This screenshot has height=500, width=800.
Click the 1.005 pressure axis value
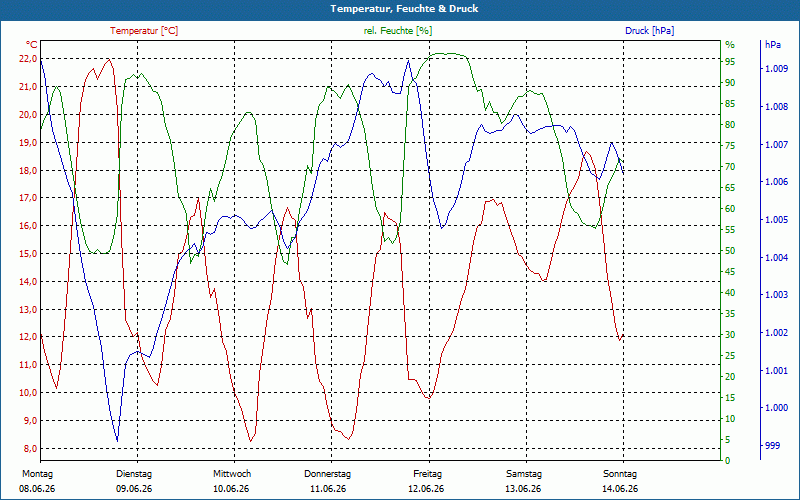(776, 219)
